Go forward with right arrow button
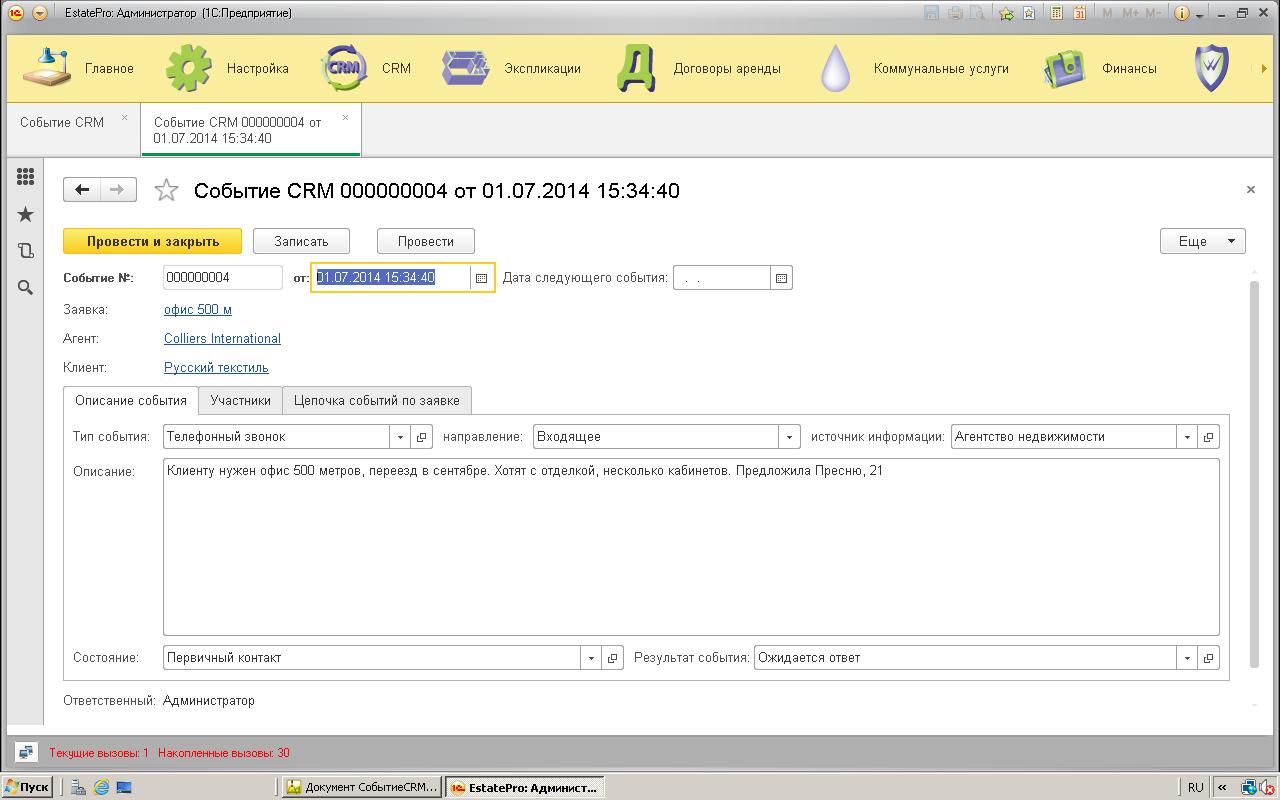The width and height of the screenshot is (1280, 800). [117, 189]
